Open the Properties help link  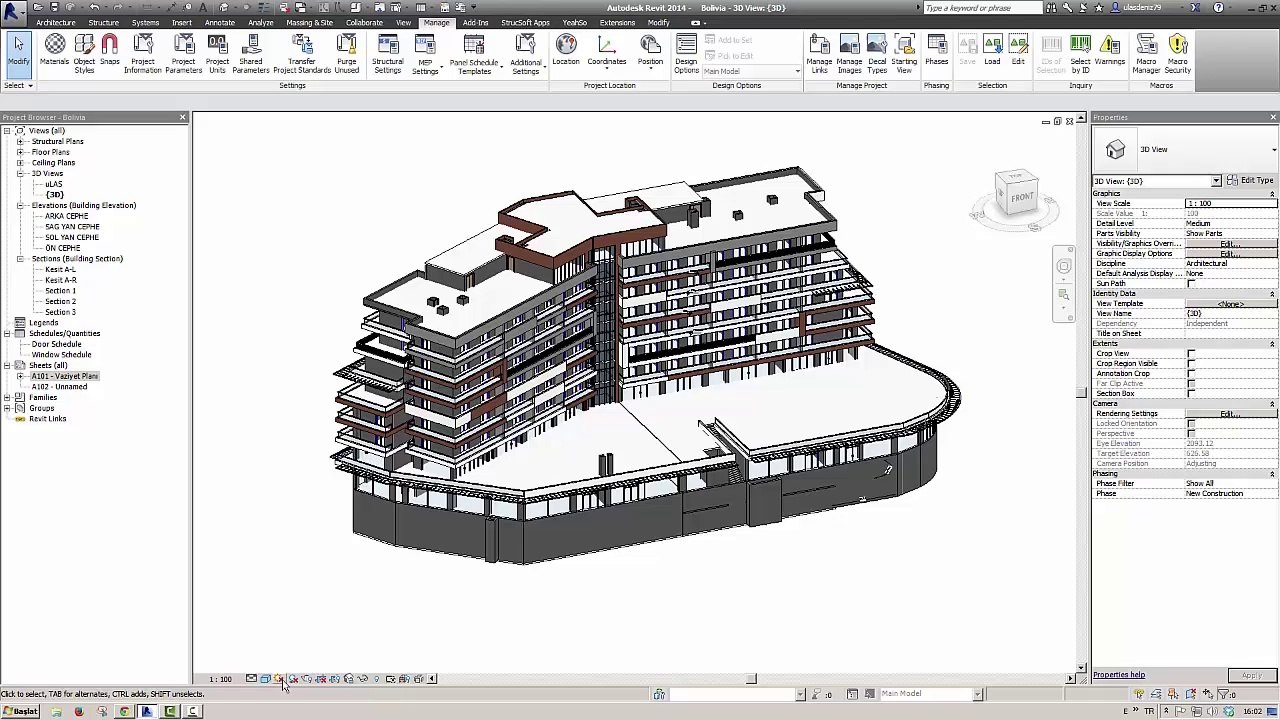1119,675
